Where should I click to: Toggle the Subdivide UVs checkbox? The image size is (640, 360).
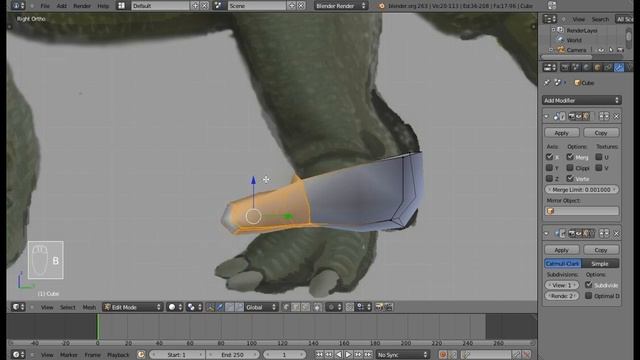[589, 285]
